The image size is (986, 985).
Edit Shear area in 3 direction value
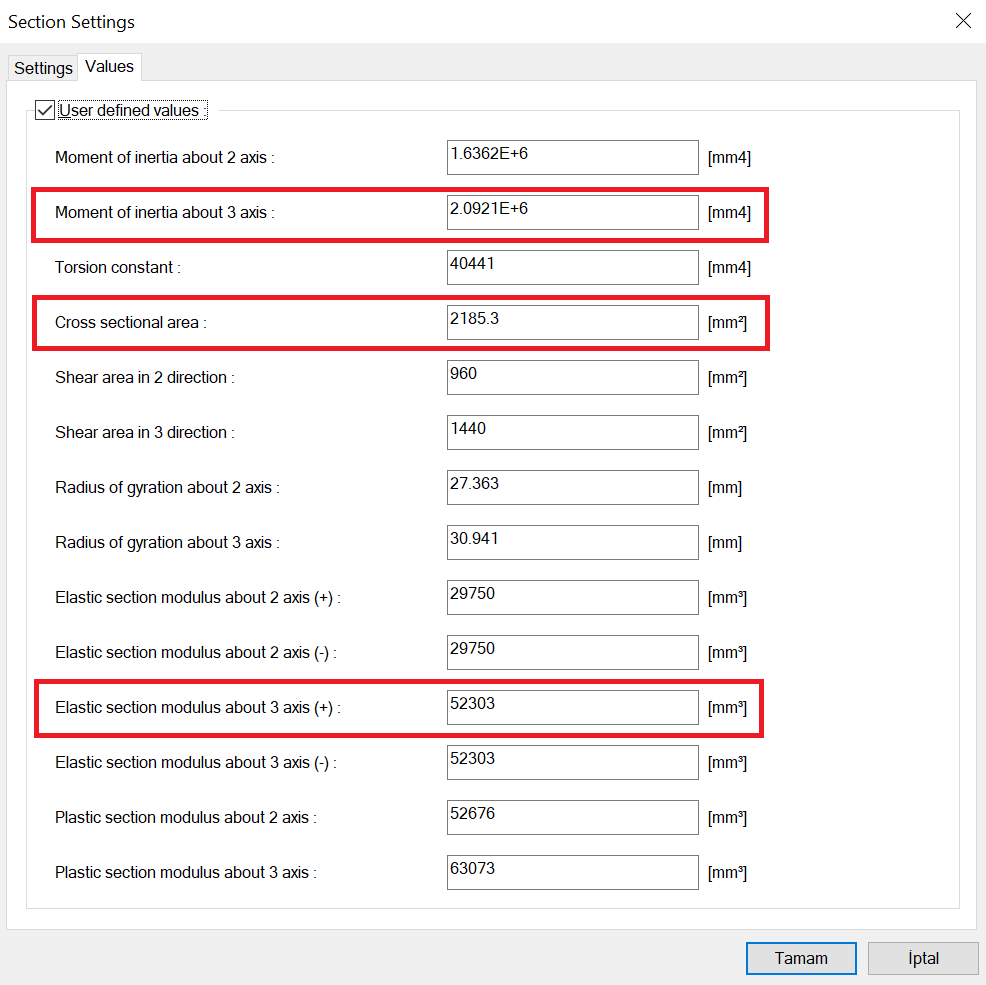(572, 432)
